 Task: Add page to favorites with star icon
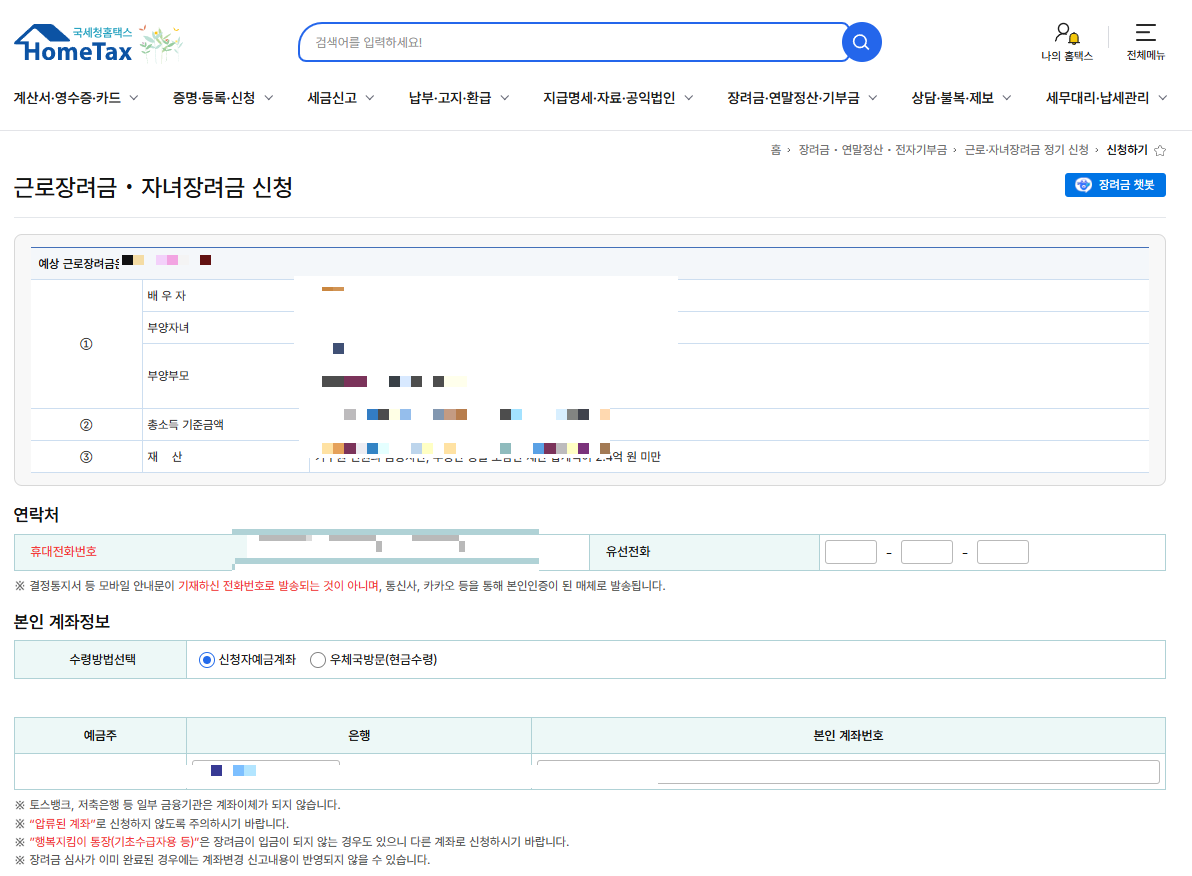click(1160, 151)
